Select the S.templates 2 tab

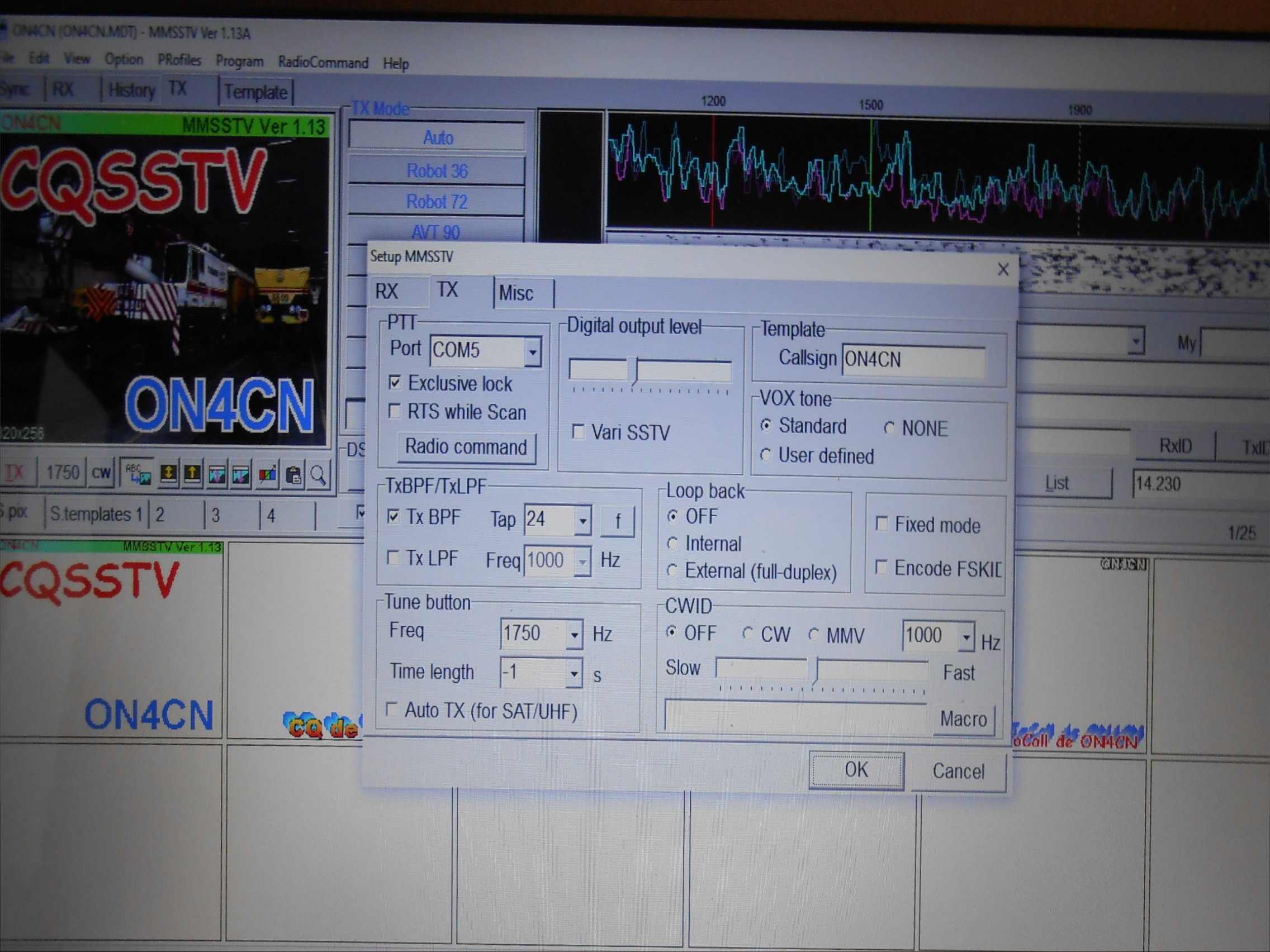(176, 514)
